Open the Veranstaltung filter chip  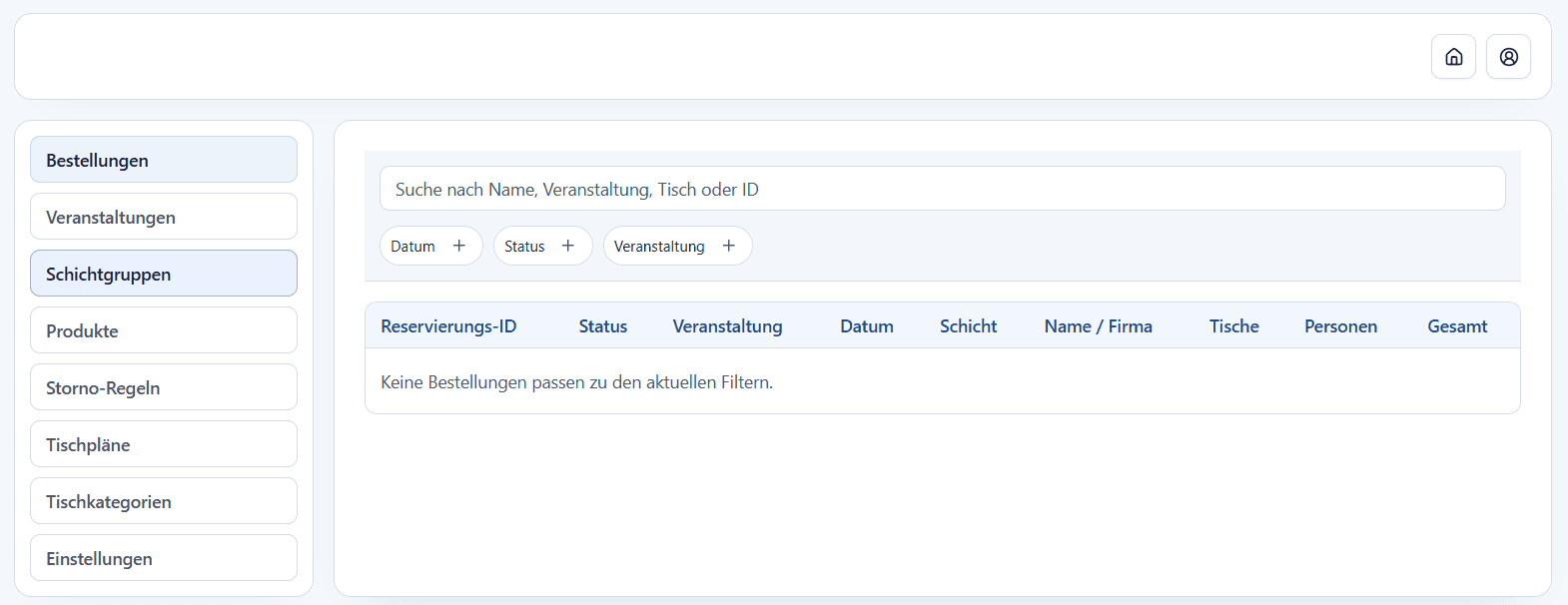coord(678,246)
